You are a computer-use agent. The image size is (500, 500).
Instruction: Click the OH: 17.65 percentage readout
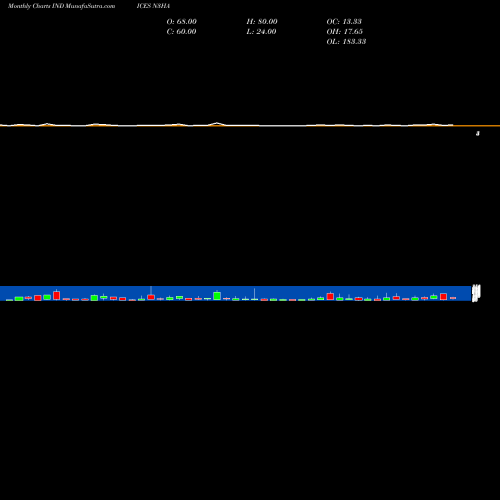coord(344,31)
